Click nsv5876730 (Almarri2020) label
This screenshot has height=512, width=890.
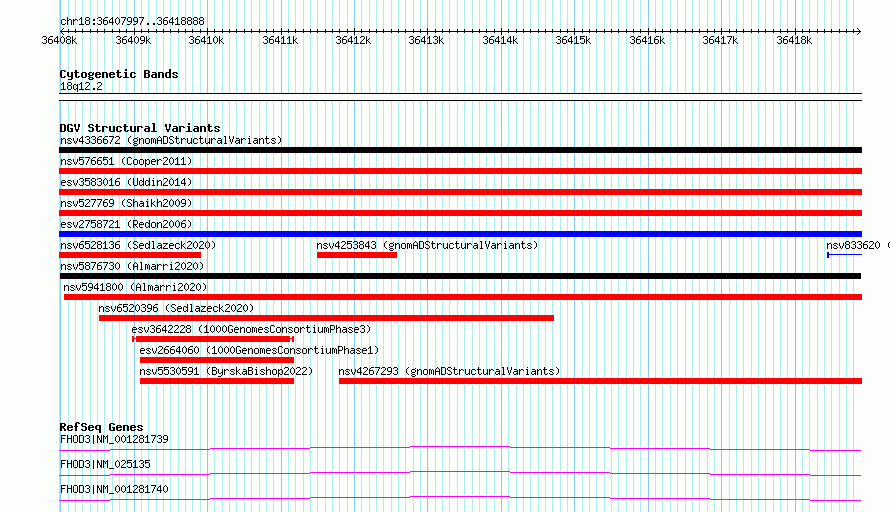coord(132,266)
